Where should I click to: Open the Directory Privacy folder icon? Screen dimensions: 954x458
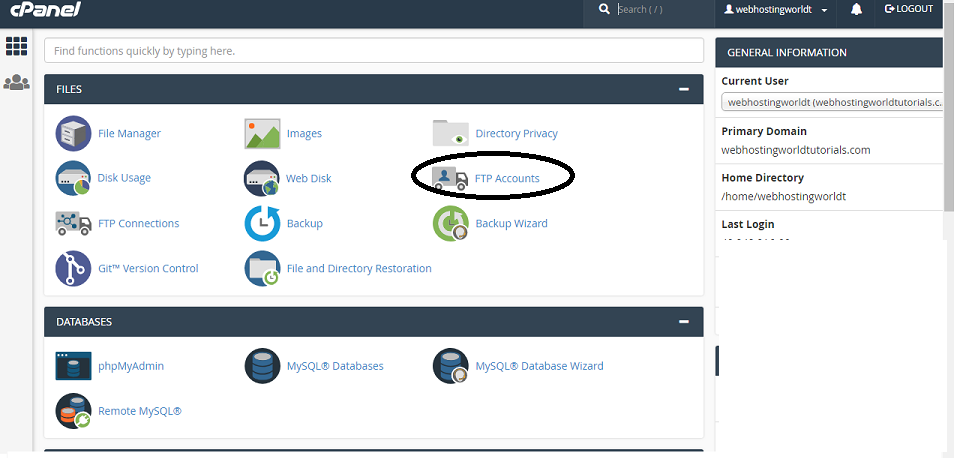click(x=451, y=133)
